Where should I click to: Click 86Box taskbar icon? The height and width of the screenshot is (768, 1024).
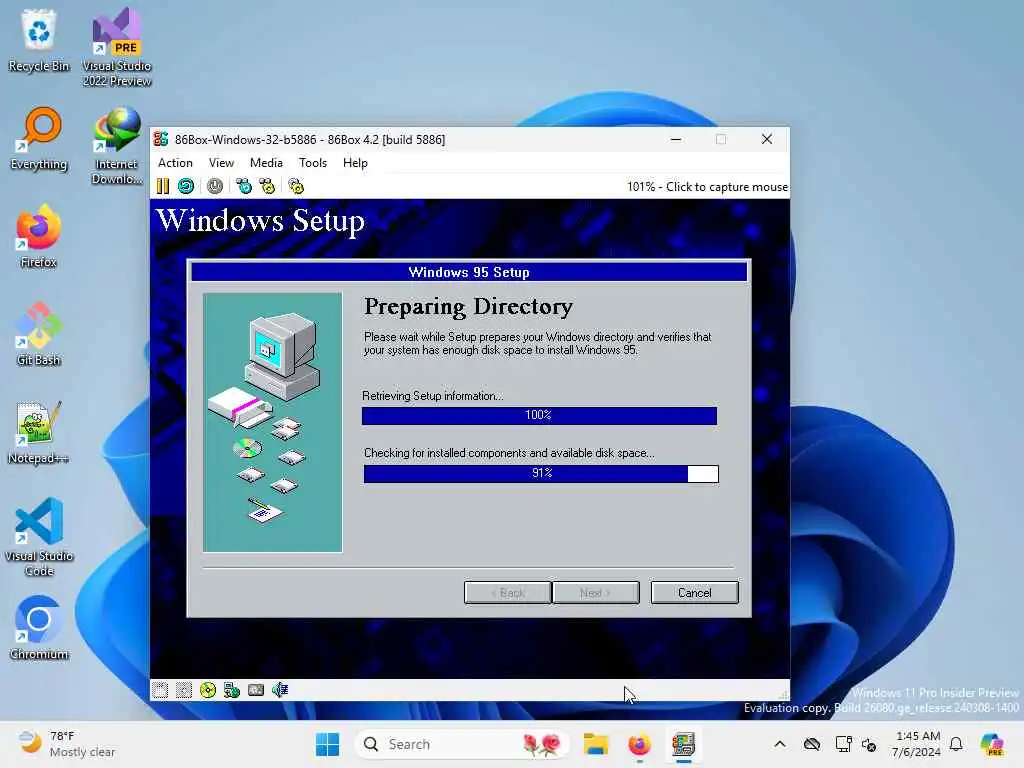[x=683, y=744]
